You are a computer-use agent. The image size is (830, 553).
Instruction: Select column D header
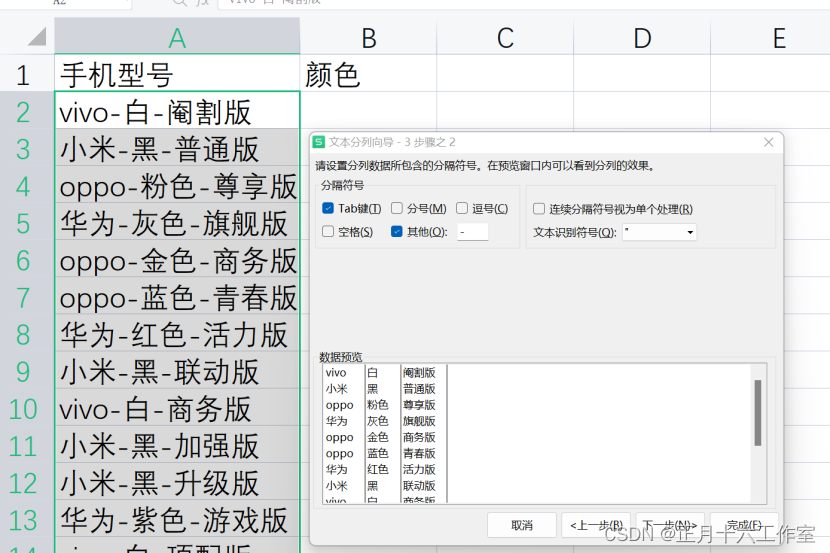[x=642, y=37]
